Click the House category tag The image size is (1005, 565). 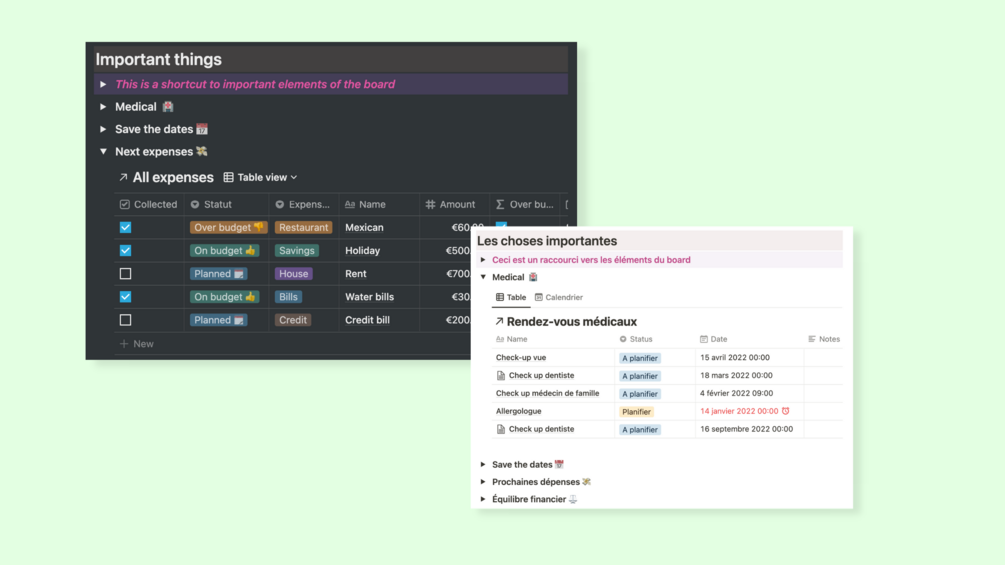click(294, 274)
